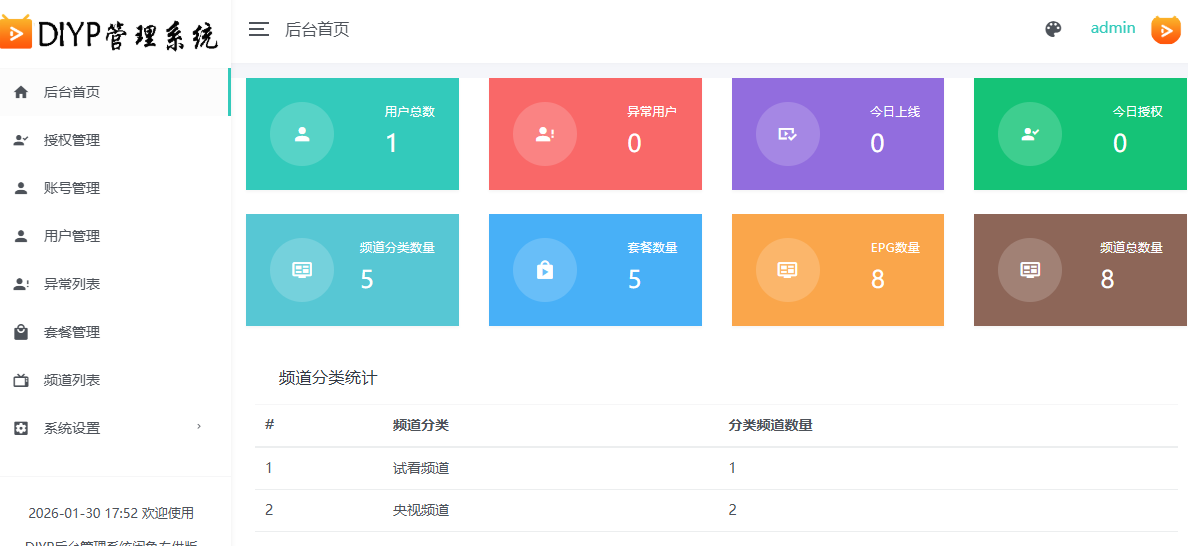Click the 2026-01-30 17:52 欢迎使用 text

[x=111, y=513]
